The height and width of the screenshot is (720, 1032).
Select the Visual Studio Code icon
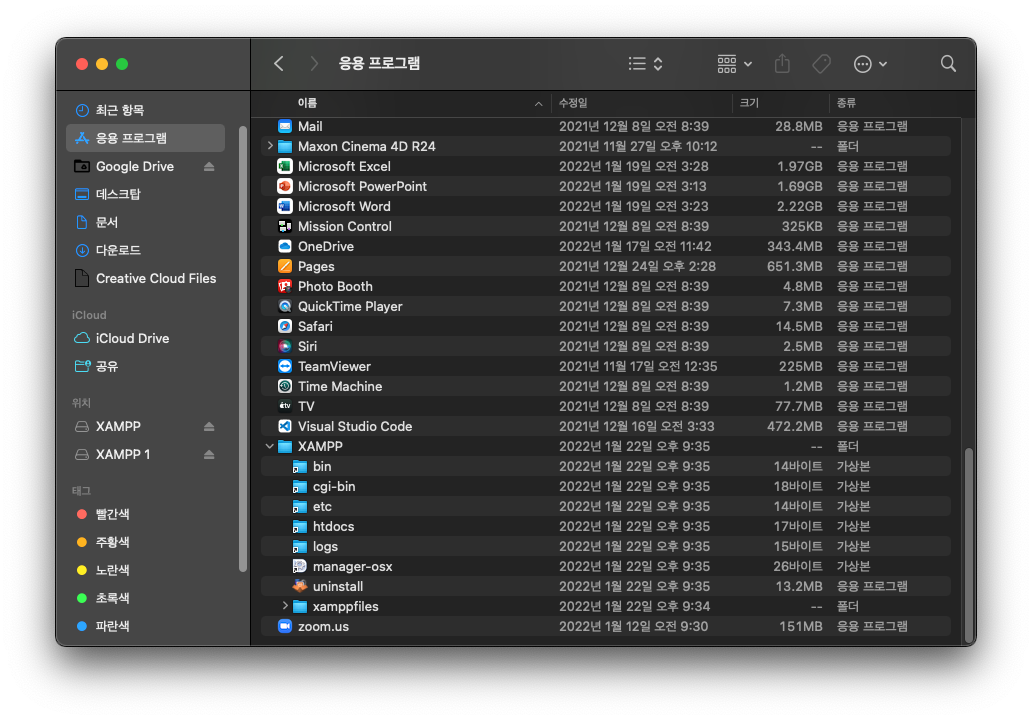[285, 426]
